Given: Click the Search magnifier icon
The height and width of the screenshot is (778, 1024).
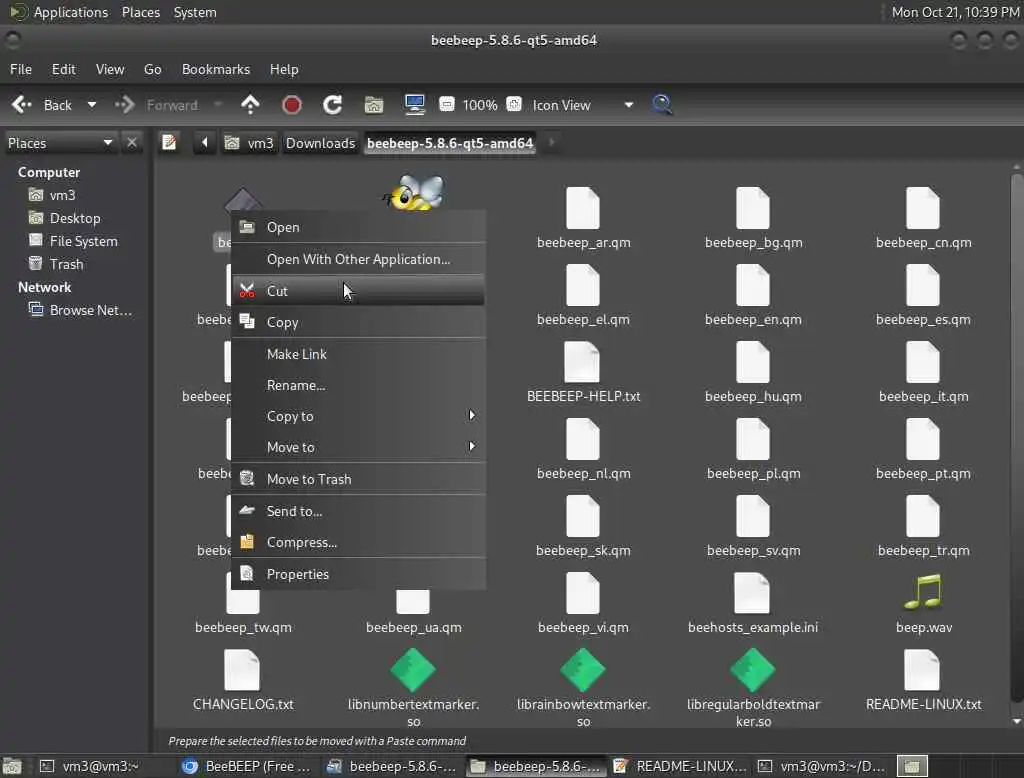Looking at the screenshot, I should tap(662, 105).
